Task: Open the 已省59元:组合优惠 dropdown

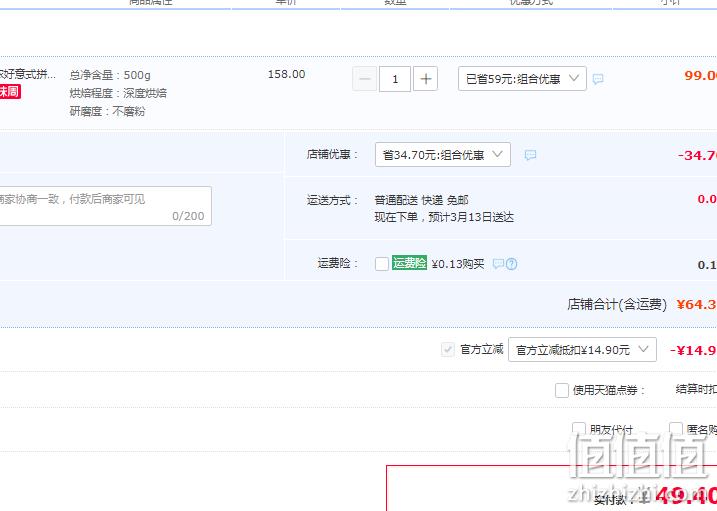Action: [522, 79]
